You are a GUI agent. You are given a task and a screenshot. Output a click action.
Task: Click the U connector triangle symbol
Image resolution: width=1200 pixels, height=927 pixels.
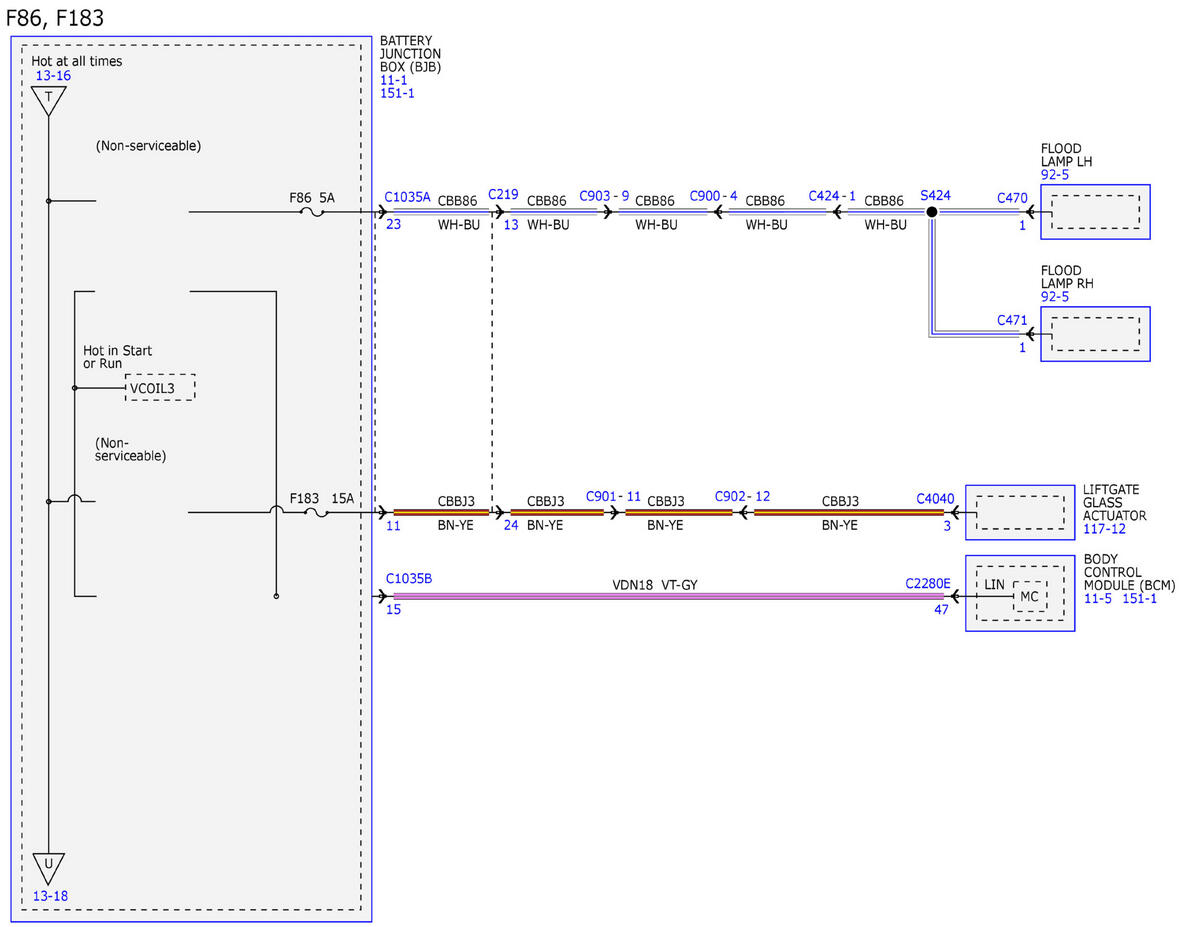click(x=48, y=868)
